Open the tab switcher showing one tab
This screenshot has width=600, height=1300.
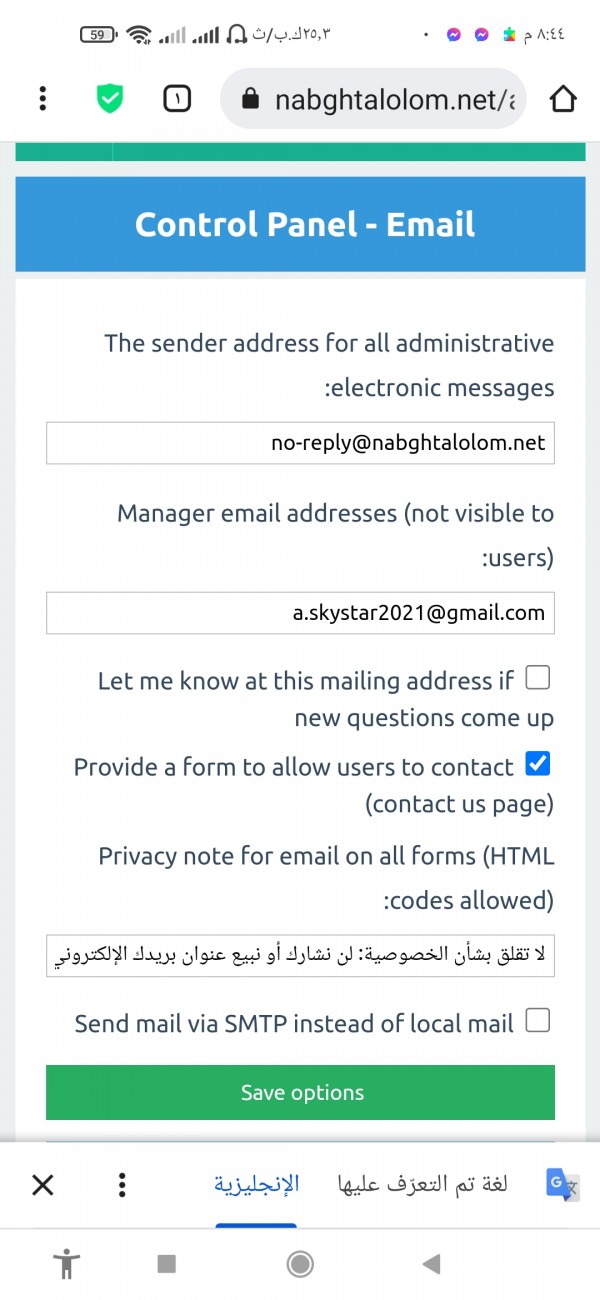[177, 99]
